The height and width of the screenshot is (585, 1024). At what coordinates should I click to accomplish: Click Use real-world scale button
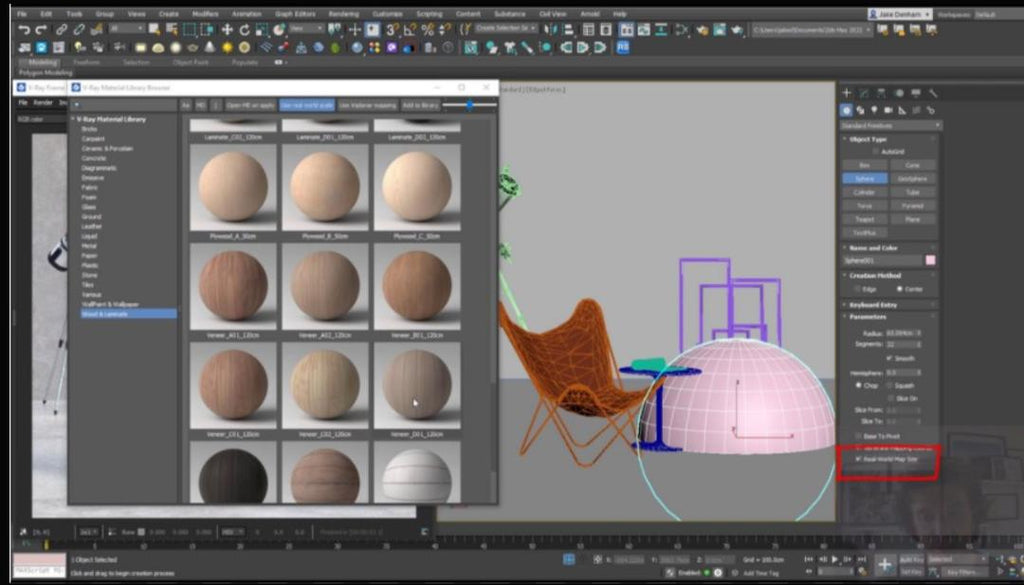pos(307,105)
